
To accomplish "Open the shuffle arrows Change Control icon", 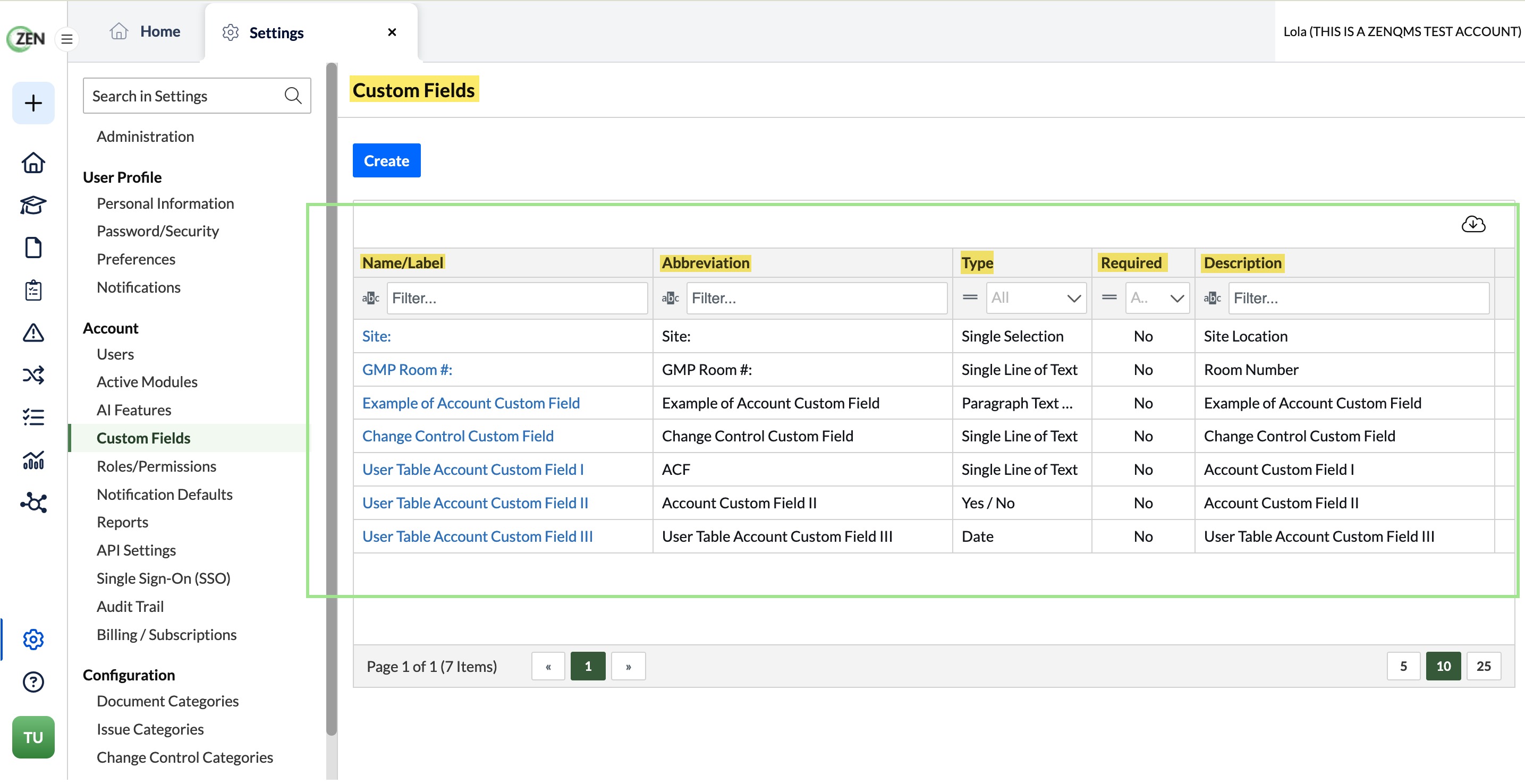I will point(33,376).
